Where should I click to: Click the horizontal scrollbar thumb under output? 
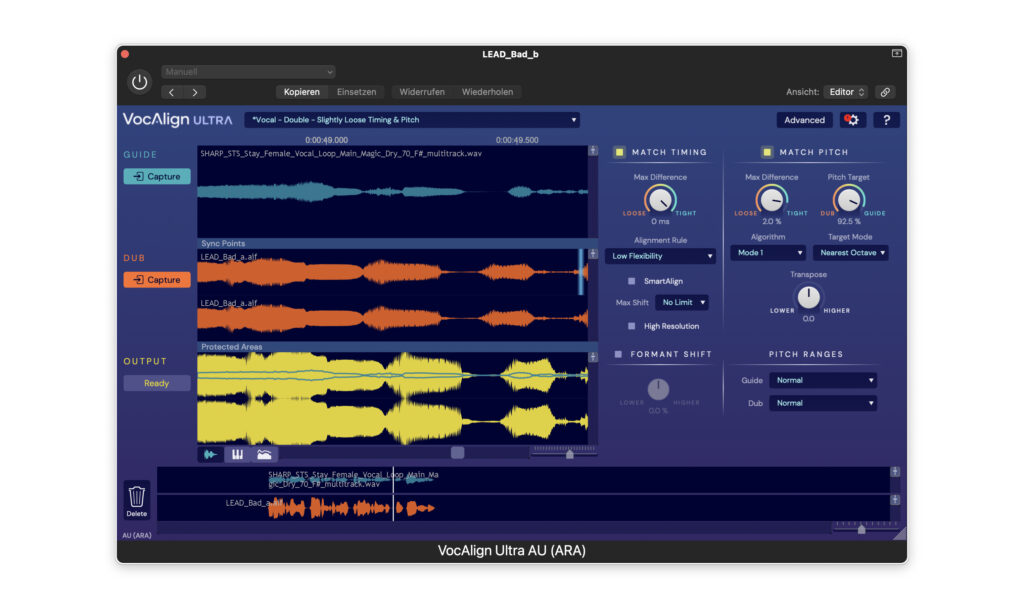click(x=457, y=452)
